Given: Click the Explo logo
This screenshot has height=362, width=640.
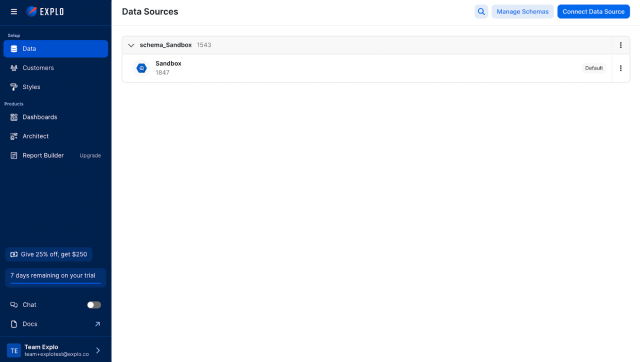Looking at the screenshot, I should point(45,11).
